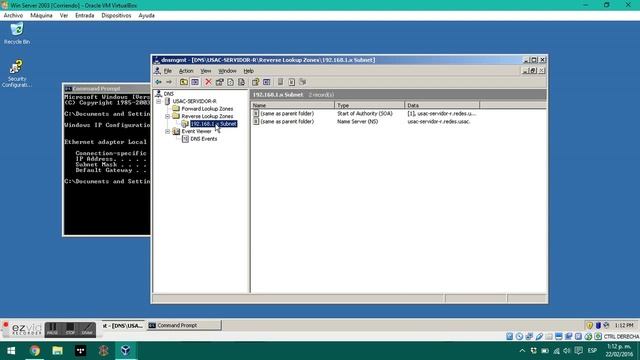Screen dimensions: 640x360
Task: Collapse the Reverse Lookup Zones node
Action: [167, 116]
